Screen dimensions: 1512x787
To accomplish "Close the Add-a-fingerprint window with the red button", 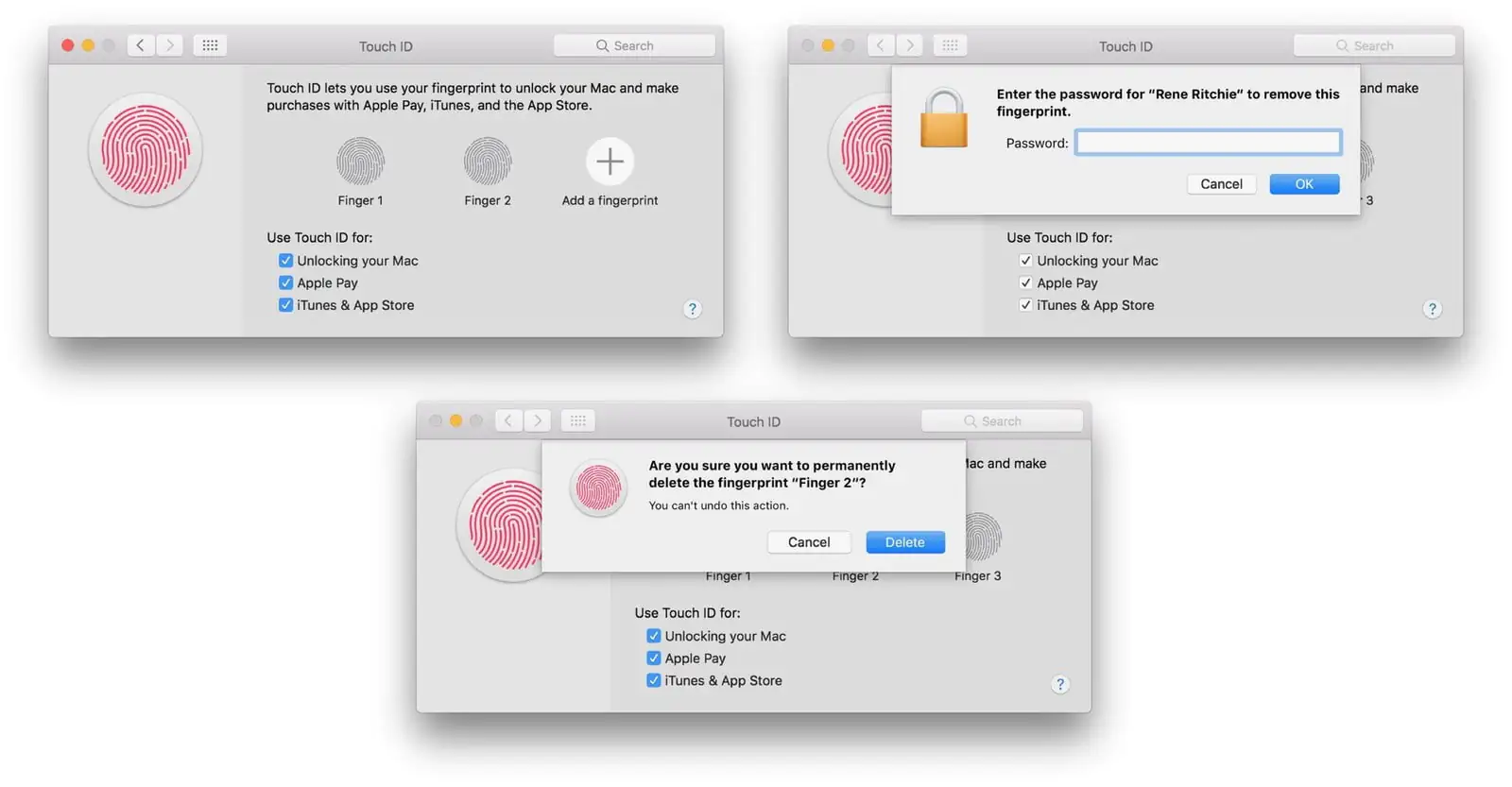I will [x=68, y=45].
